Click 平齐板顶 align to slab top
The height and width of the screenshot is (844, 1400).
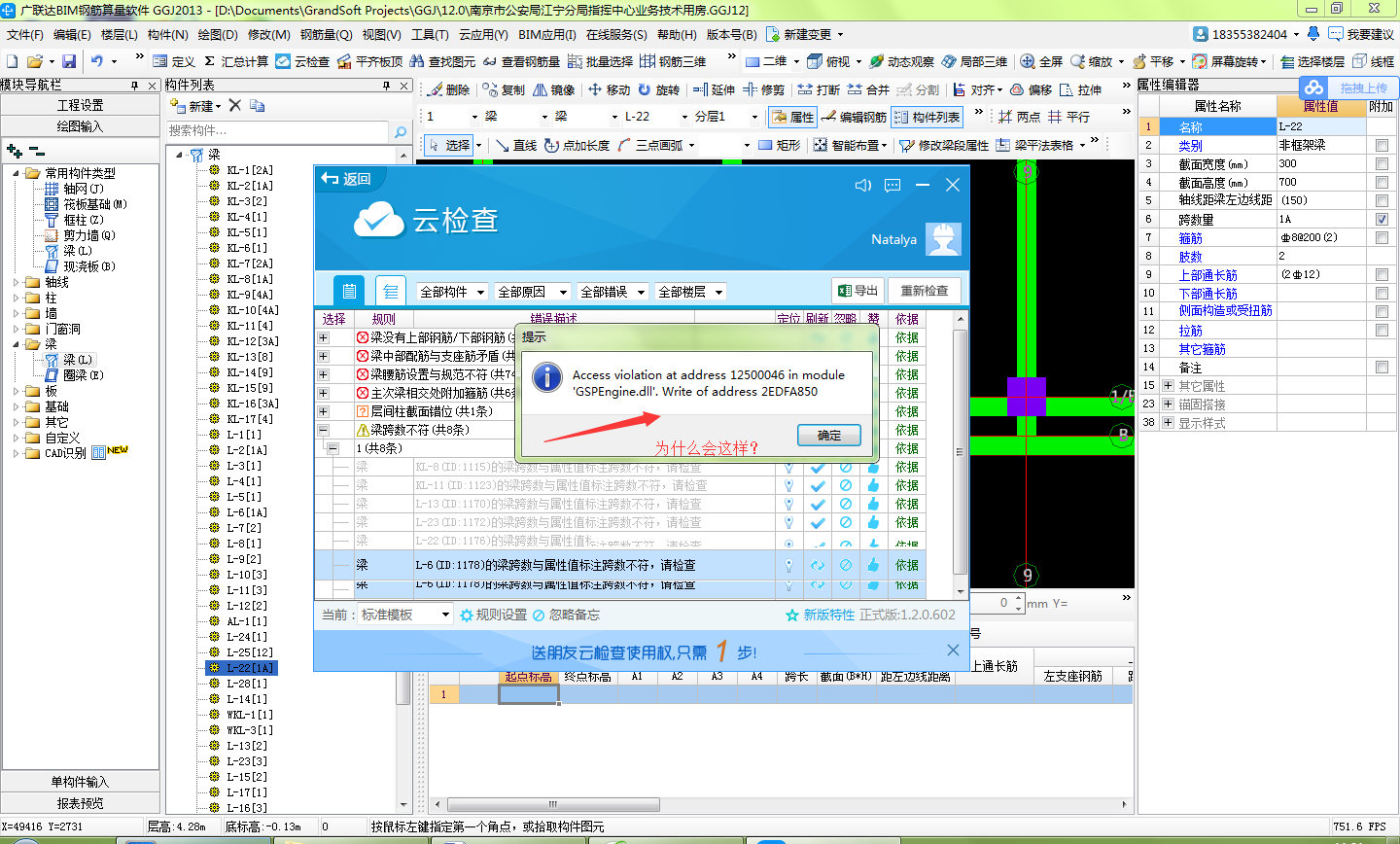369,61
